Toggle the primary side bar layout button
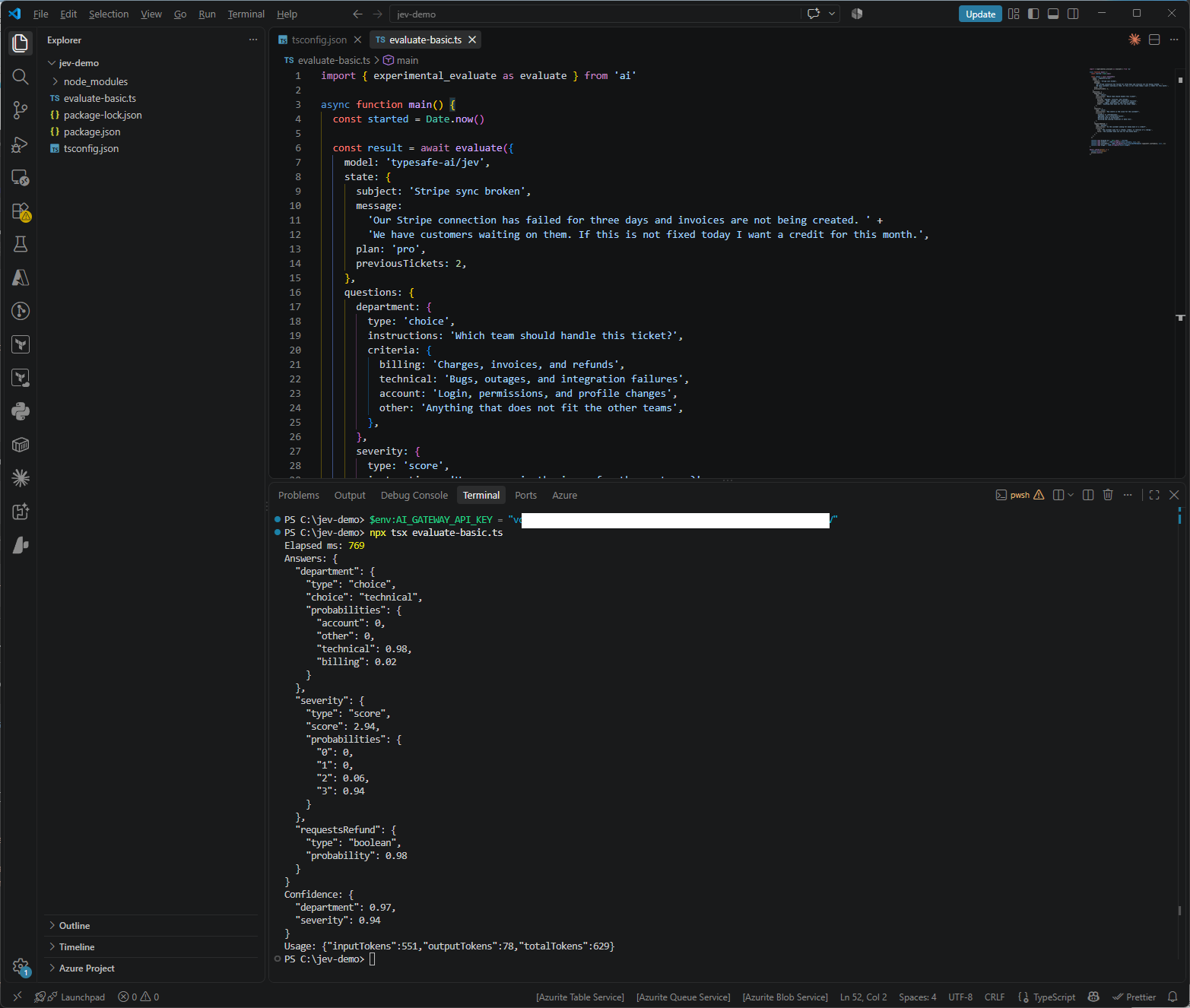 (1033, 14)
